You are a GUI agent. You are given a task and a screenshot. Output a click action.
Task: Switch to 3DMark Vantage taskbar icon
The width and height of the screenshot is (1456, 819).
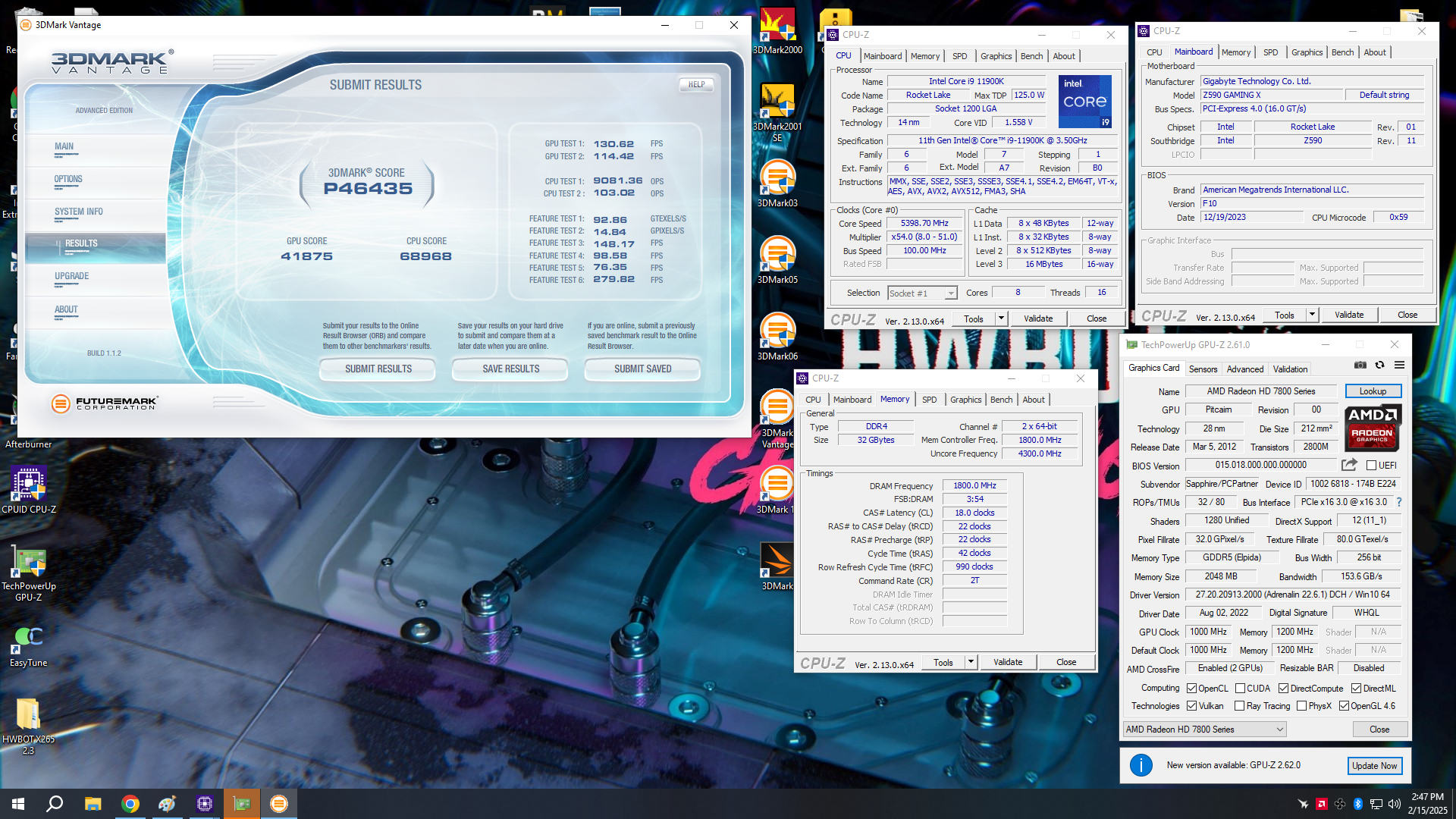point(279,804)
